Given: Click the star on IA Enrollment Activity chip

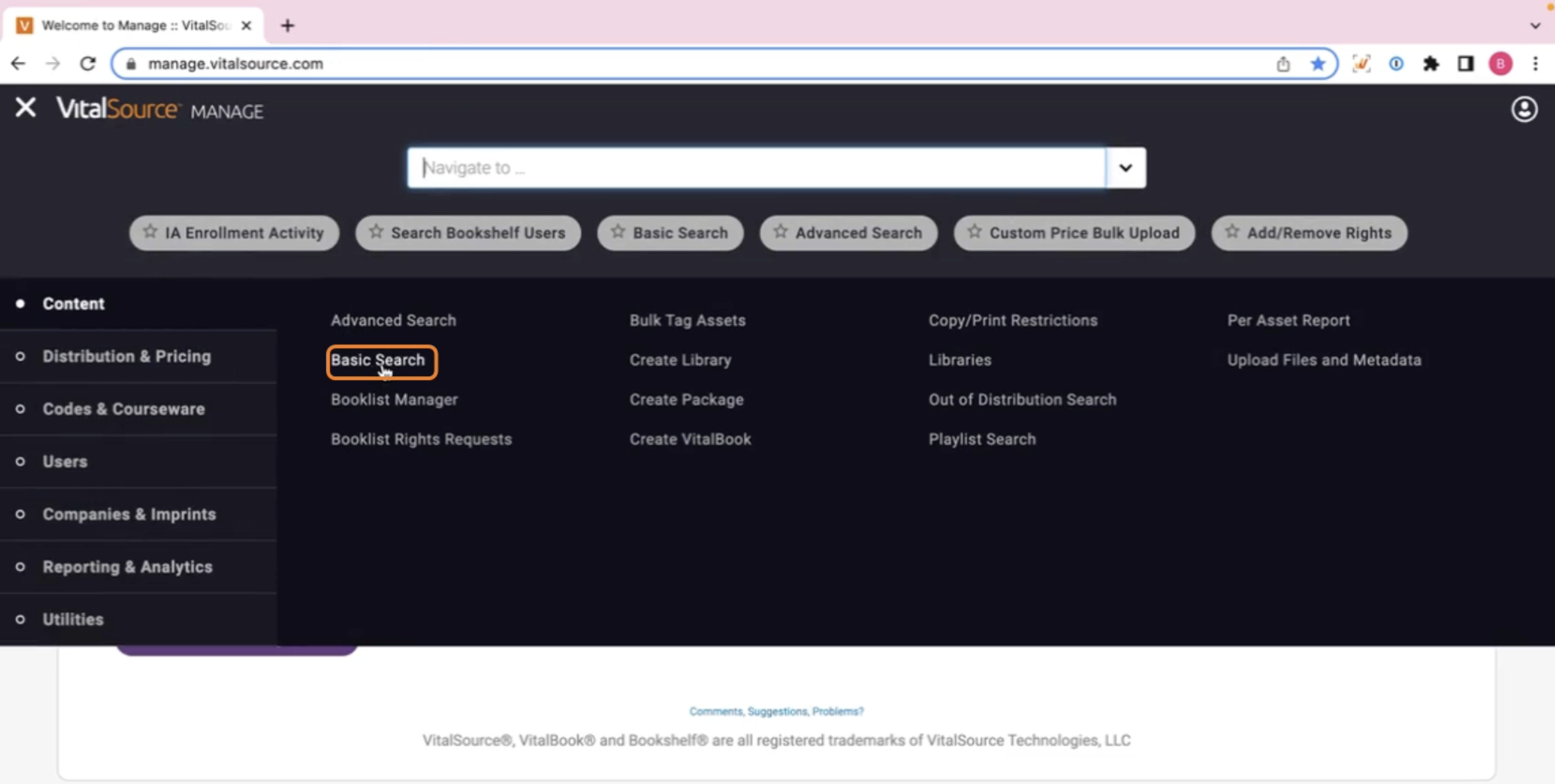Looking at the screenshot, I should 150,232.
